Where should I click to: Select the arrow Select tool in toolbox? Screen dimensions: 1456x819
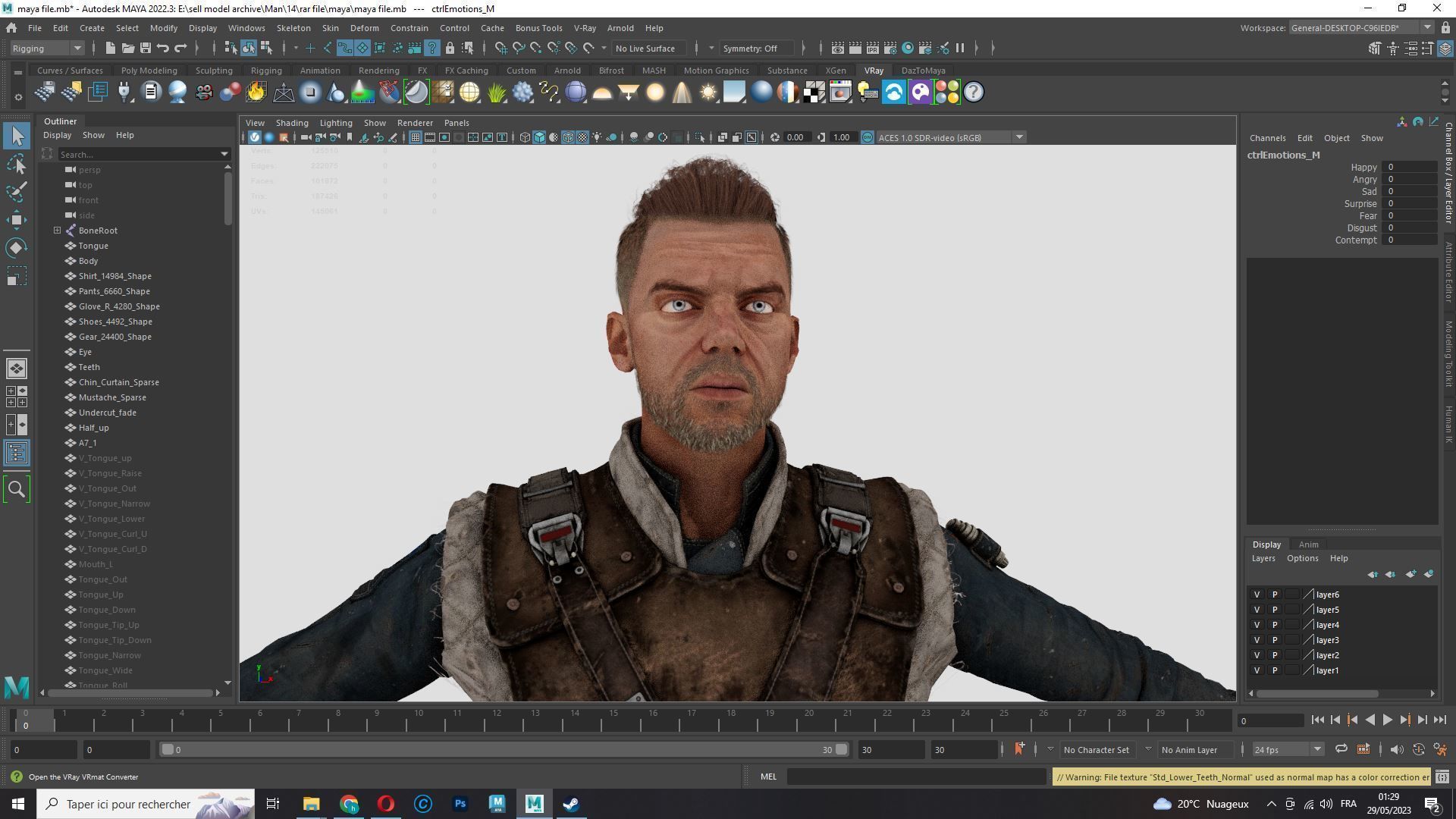[17, 136]
